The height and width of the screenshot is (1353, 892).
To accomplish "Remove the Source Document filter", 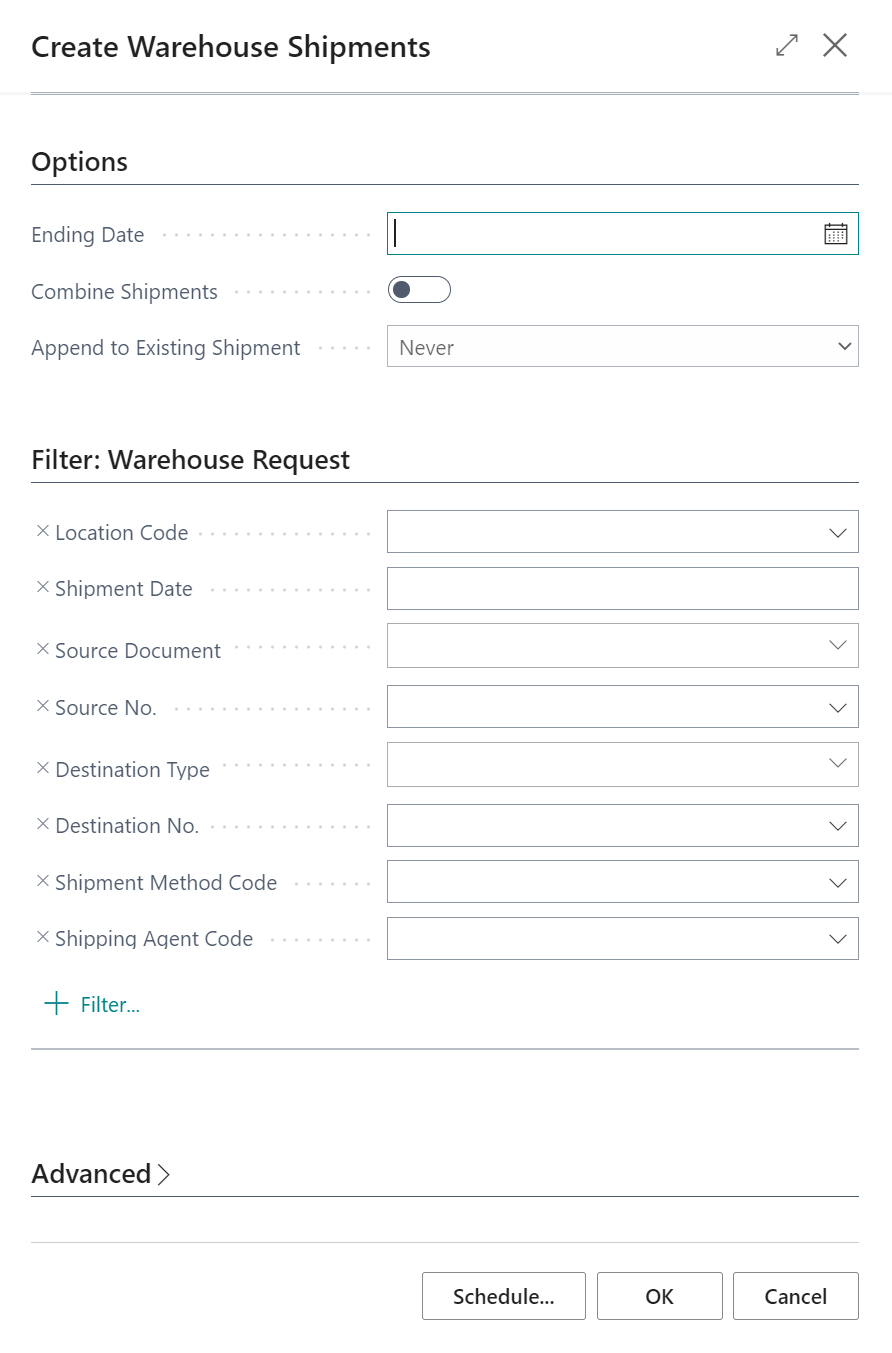I will click(x=42, y=649).
